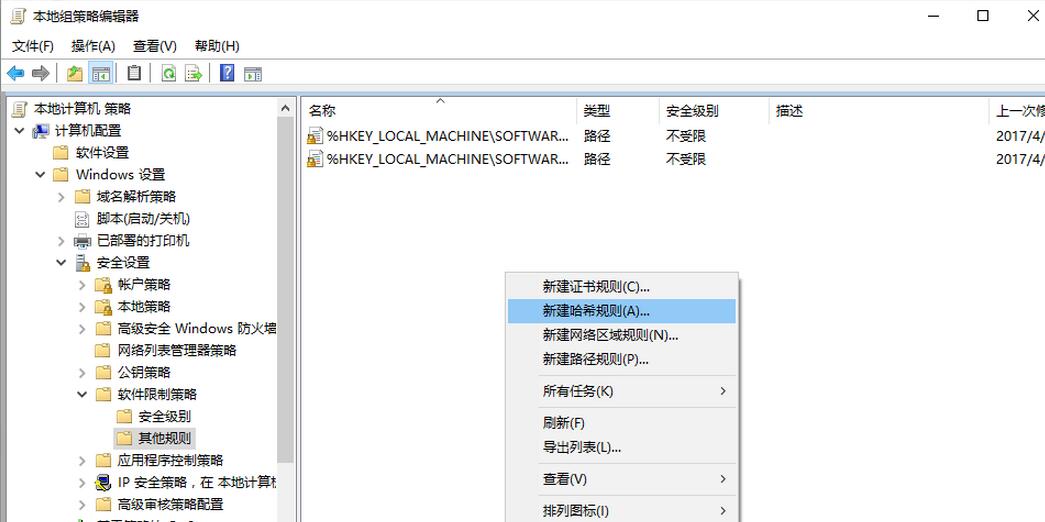Click the locked folder icon for 本地策略
Viewport: 1045px width, 522px height.
[x=103, y=307]
